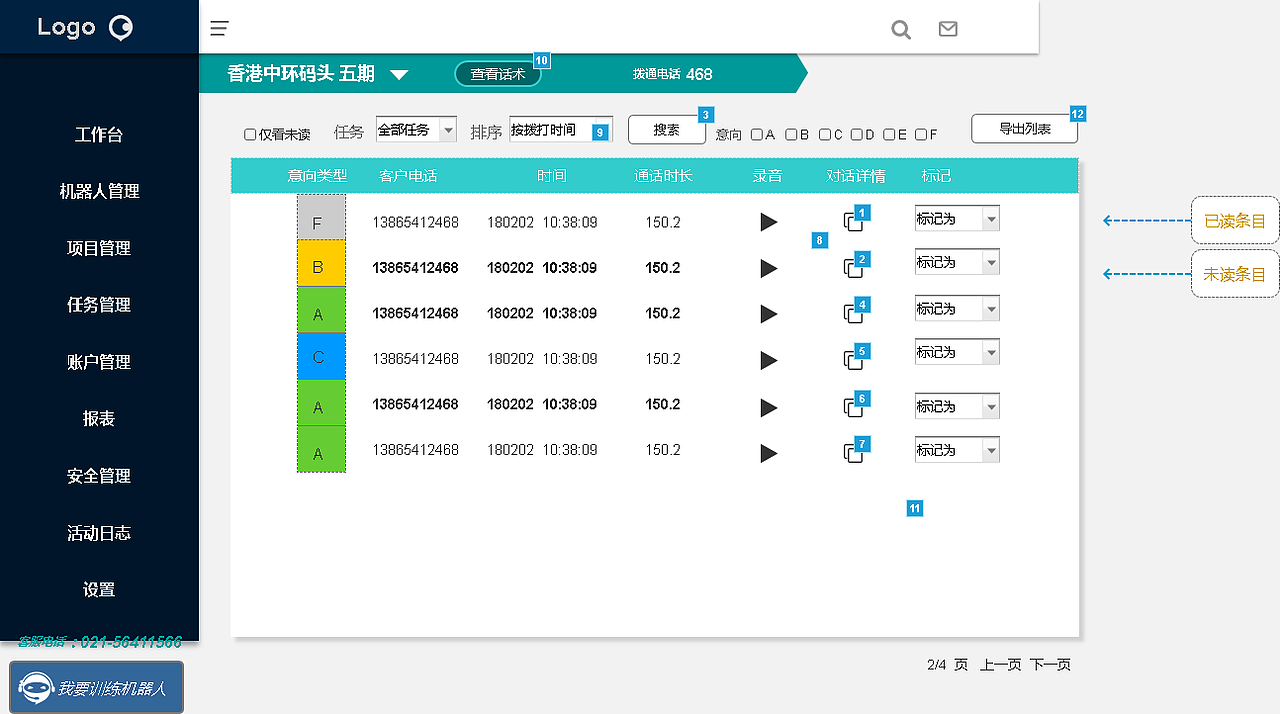This screenshot has width=1280, height=714.
Task: Click customer service phone 021-56411566
Action: [x=100, y=642]
